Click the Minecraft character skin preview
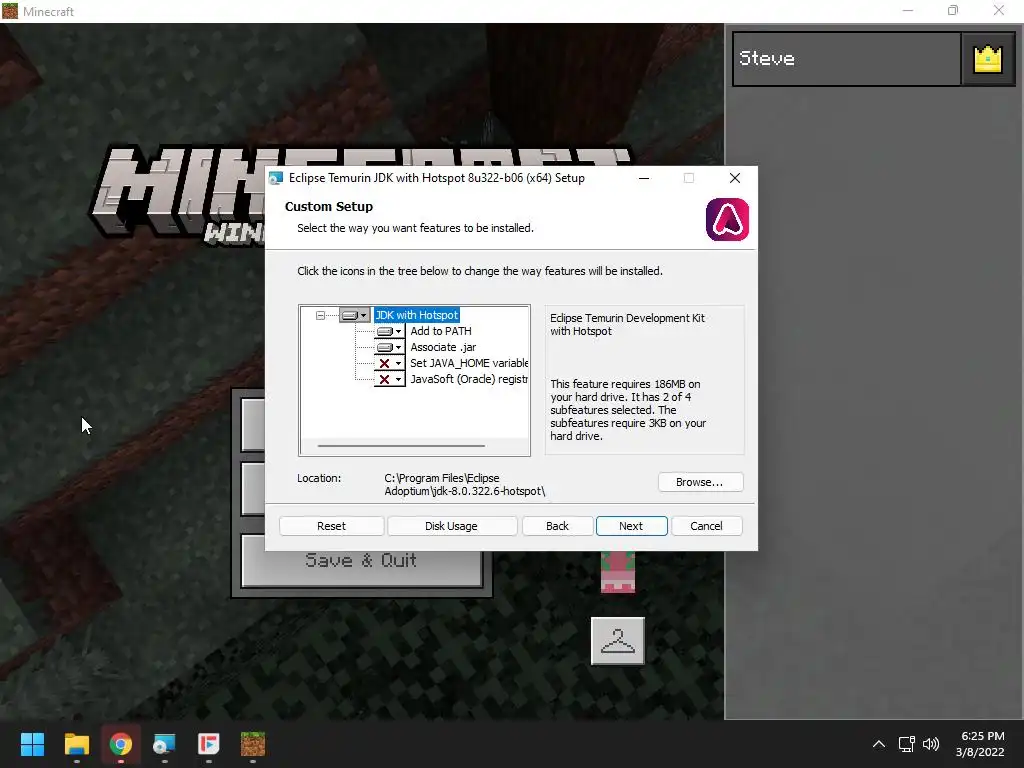The height and width of the screenshot is (768, 1024). [x=618, y=572]
